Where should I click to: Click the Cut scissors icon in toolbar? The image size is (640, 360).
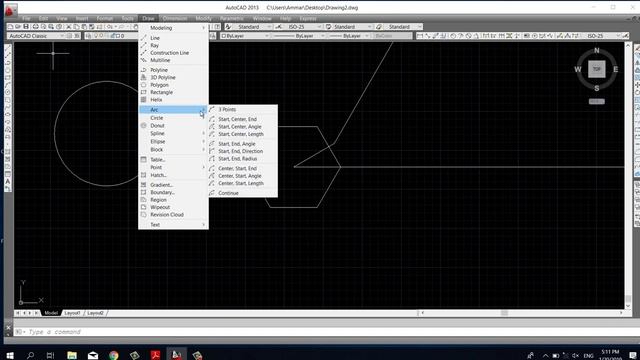click(69, 27)
